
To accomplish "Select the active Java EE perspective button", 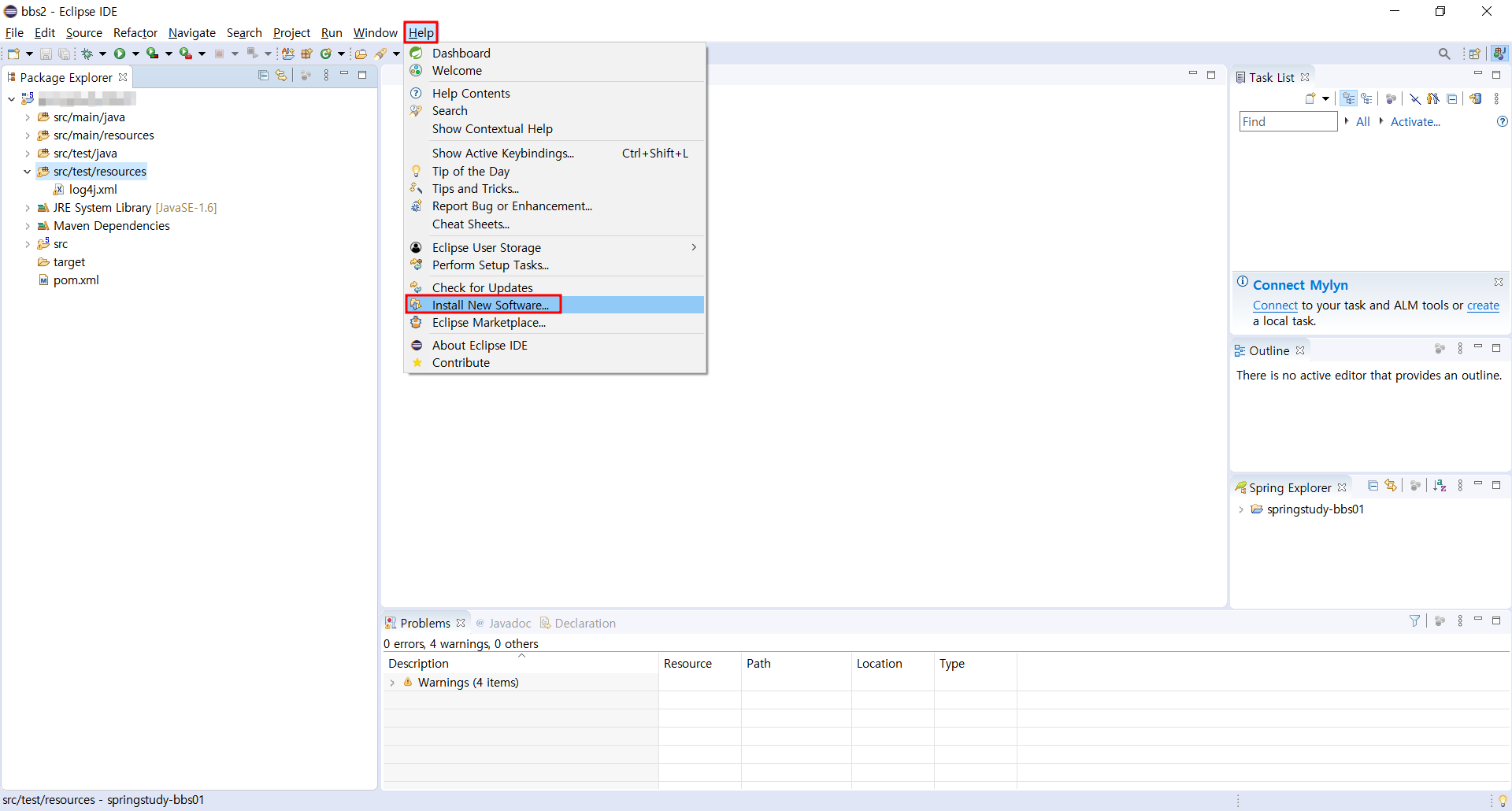I will coord(1499,54).
